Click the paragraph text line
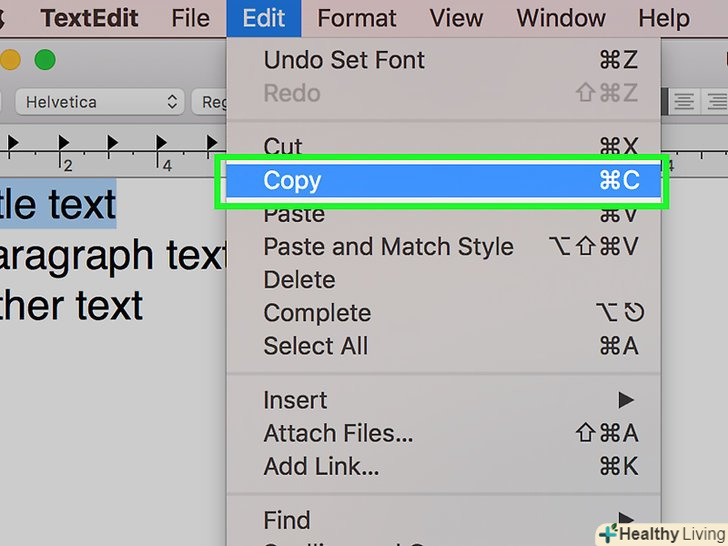This screenshot has width=728, height=546. click(x=113, y=255)
